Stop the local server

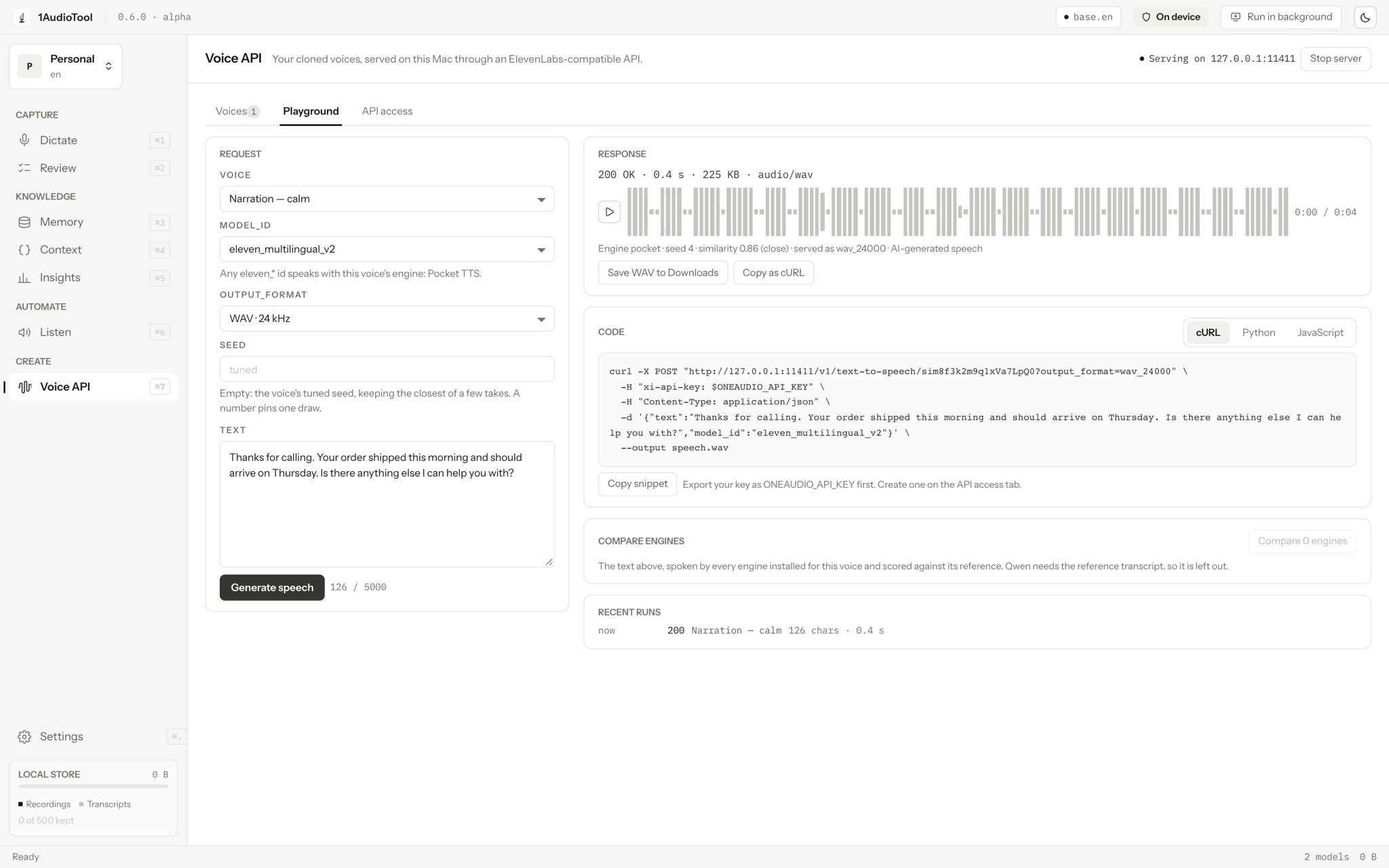tap(1335, 59)
